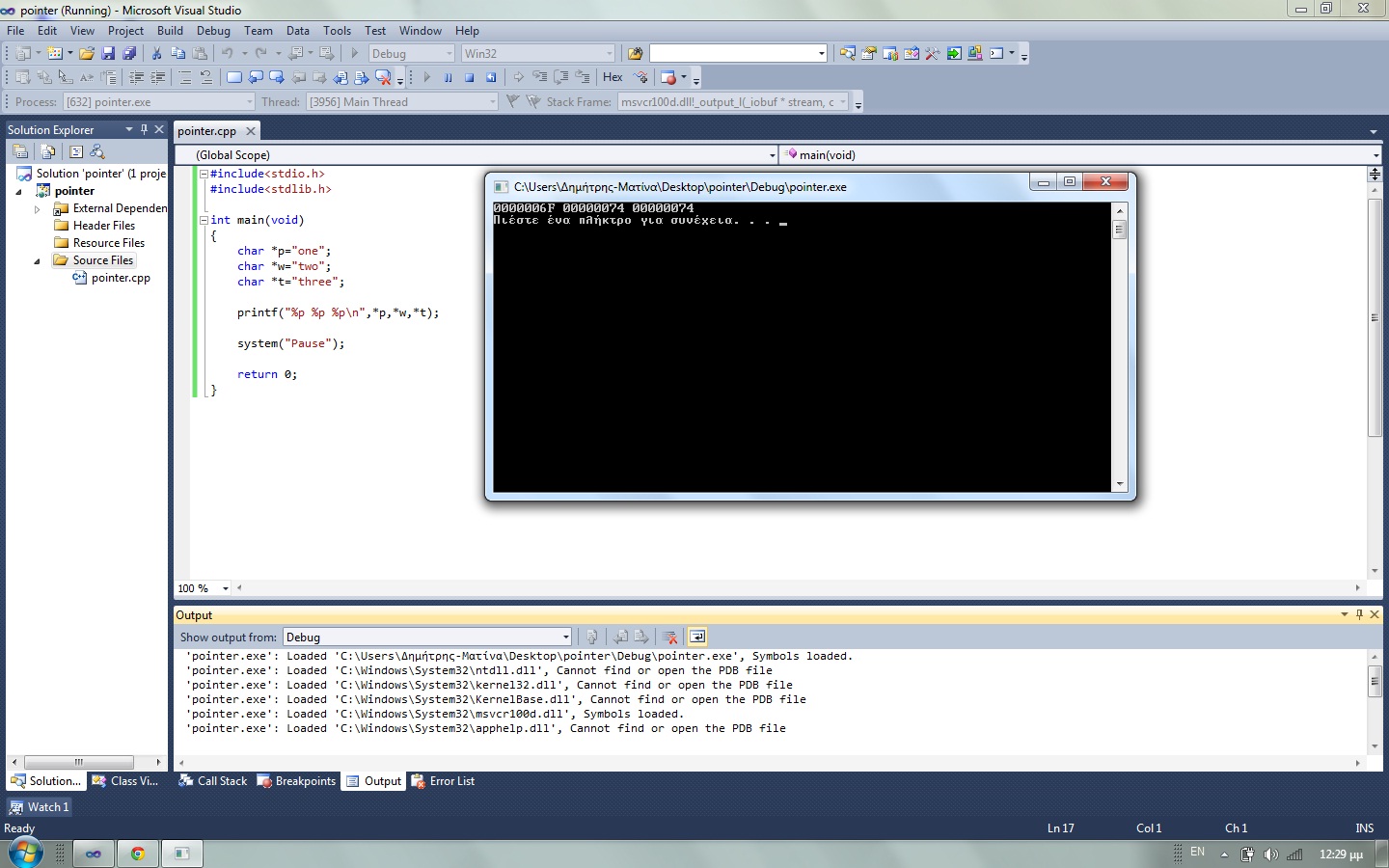1389x868 pixels.
Task: Click the Decrease Indent icon
Action: coord(137,77)
